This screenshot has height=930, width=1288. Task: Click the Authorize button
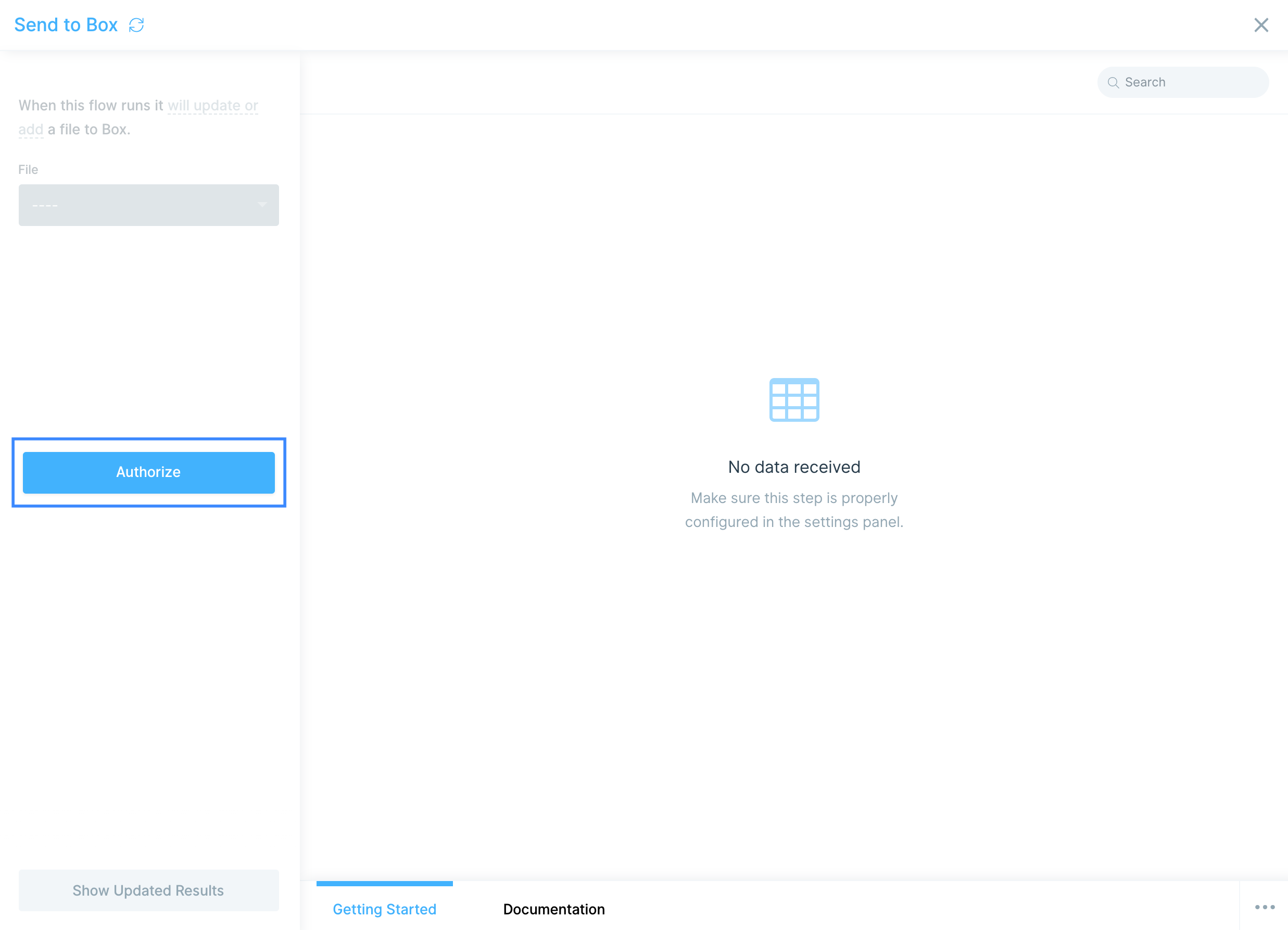click(x=149, y=473)
